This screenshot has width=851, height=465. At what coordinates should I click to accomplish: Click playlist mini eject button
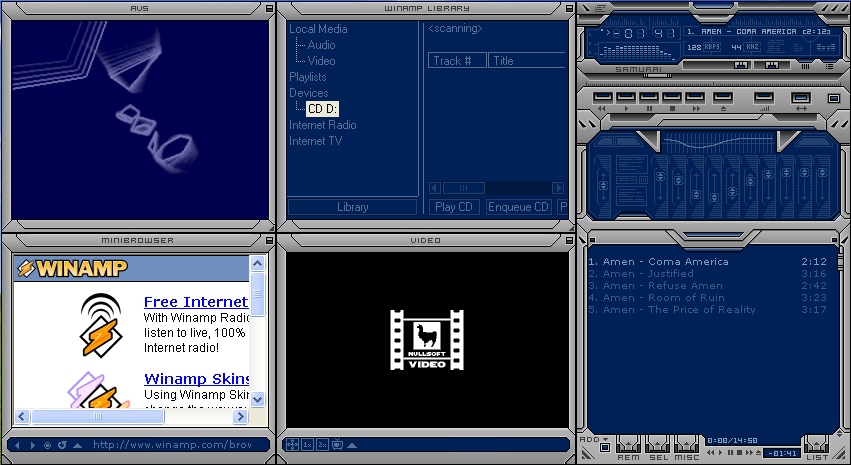pos(758,453)
